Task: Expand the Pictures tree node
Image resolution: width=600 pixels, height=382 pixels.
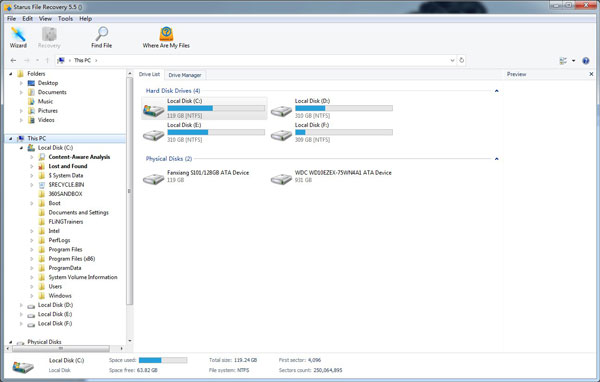Action: [21, 111]
